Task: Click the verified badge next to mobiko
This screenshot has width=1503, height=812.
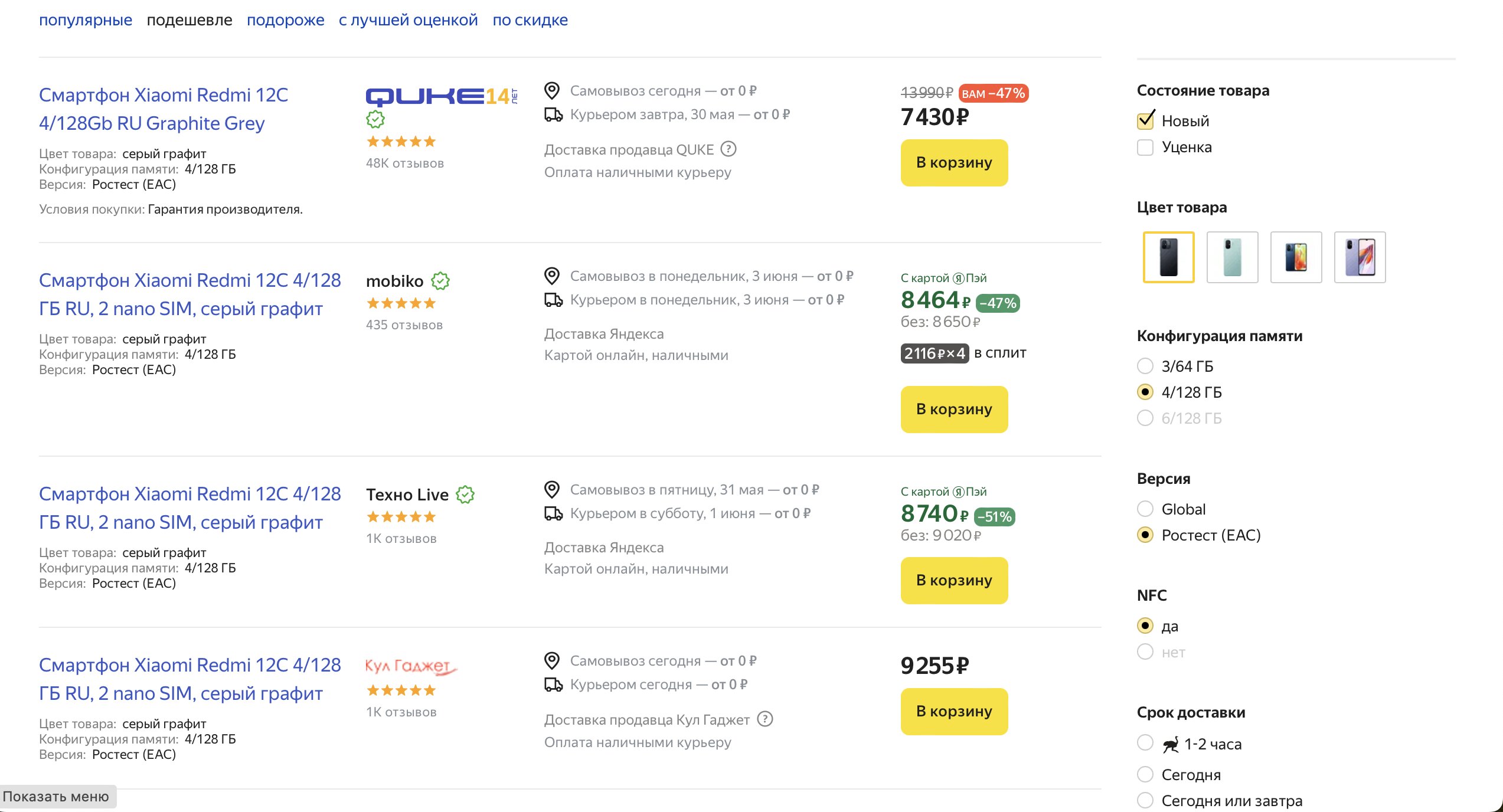Action: pos(440,281)
